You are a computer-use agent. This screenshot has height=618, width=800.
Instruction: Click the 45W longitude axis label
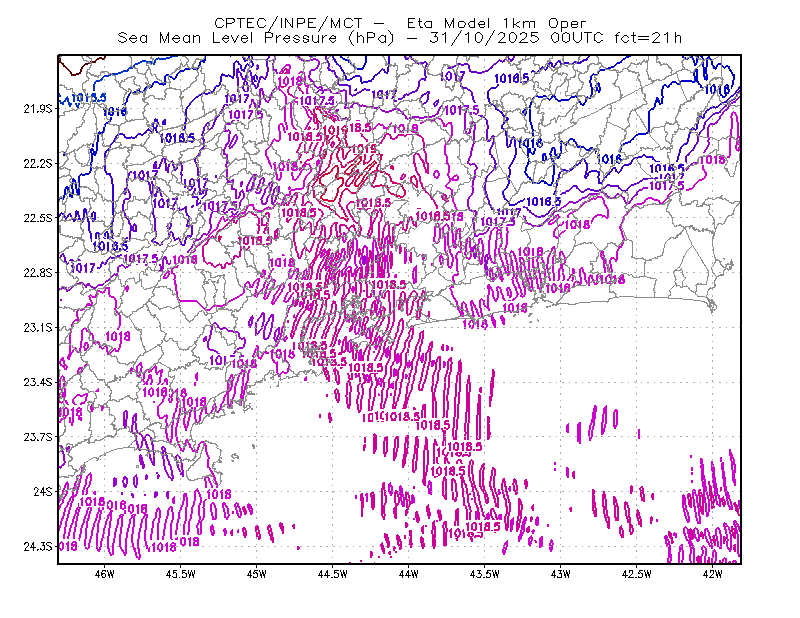tap(257, 574)
